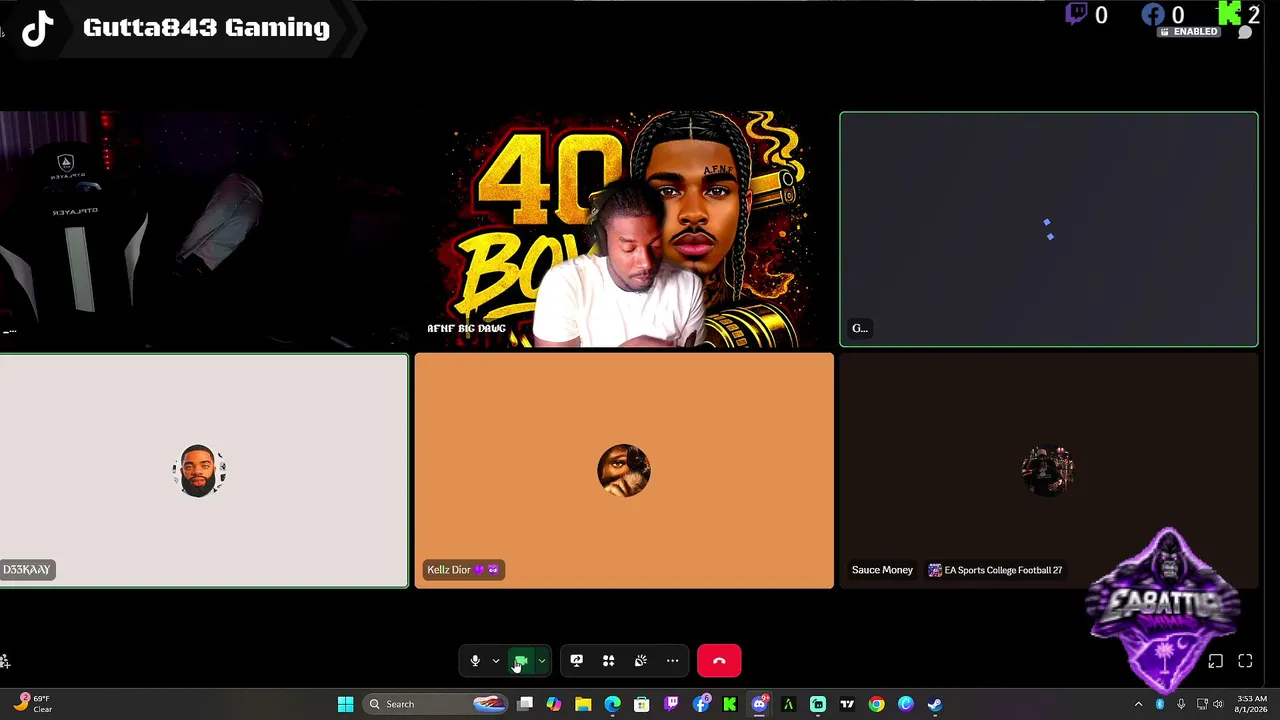This screenshot has width=1280, height=720.
Task: Open the clock showing 3:53 AM
Action: click(1251, 704)
